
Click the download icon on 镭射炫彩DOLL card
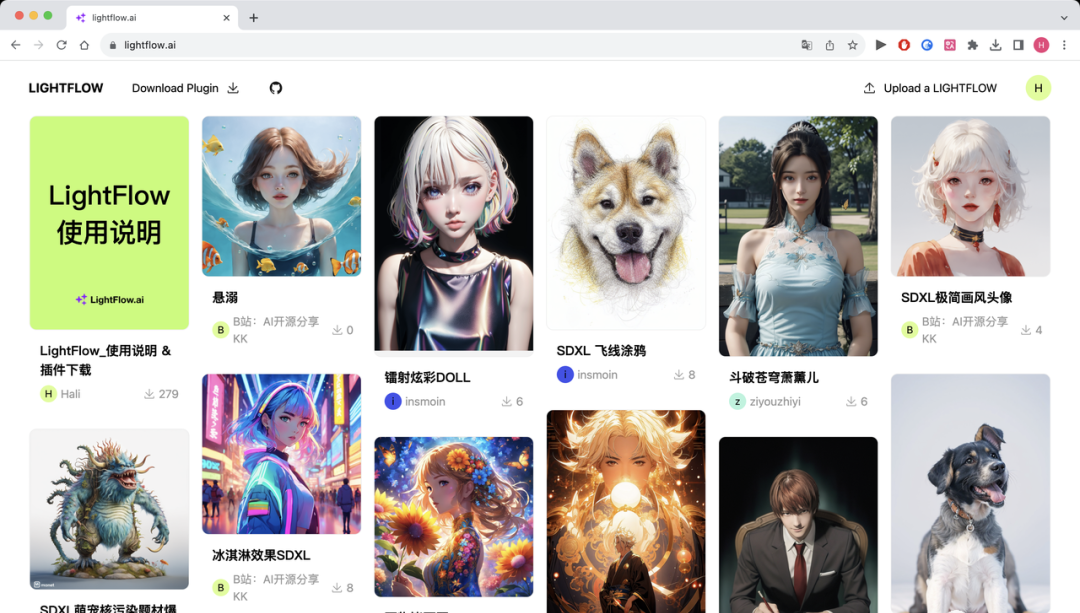pyautogui.click(x=506, y=402)
